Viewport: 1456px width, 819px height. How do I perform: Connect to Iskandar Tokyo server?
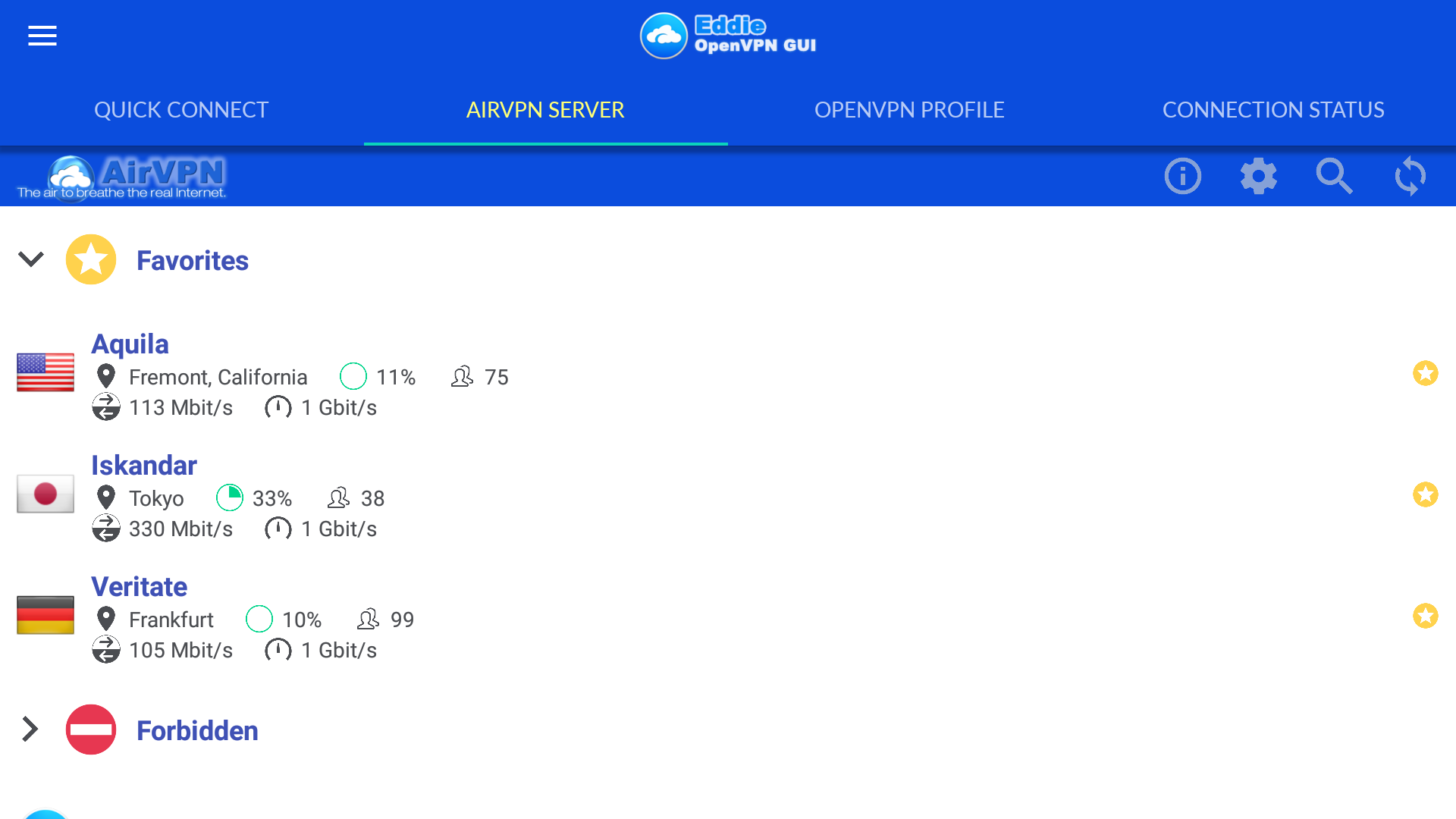coord(144,466)
